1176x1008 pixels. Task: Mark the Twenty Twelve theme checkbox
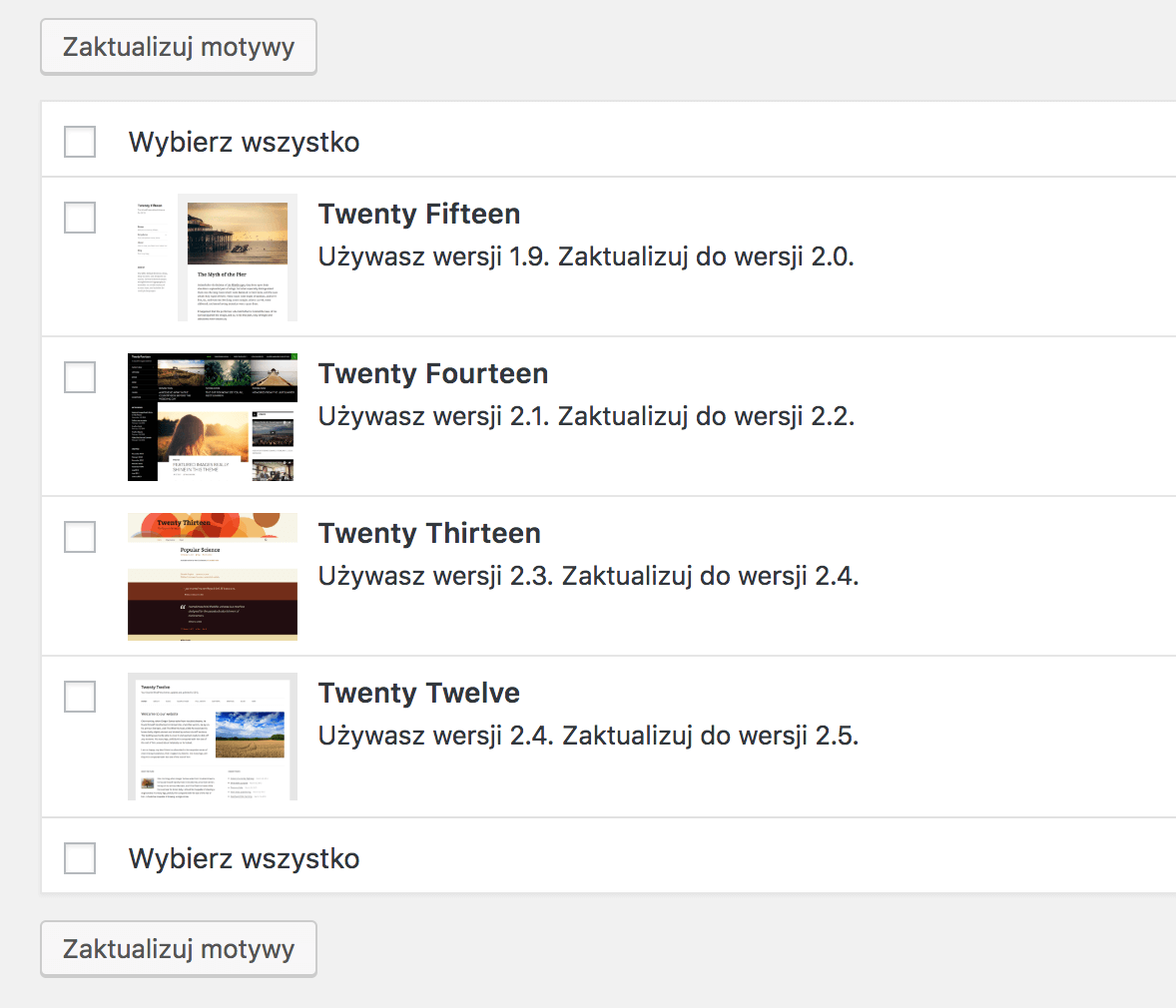80,697
